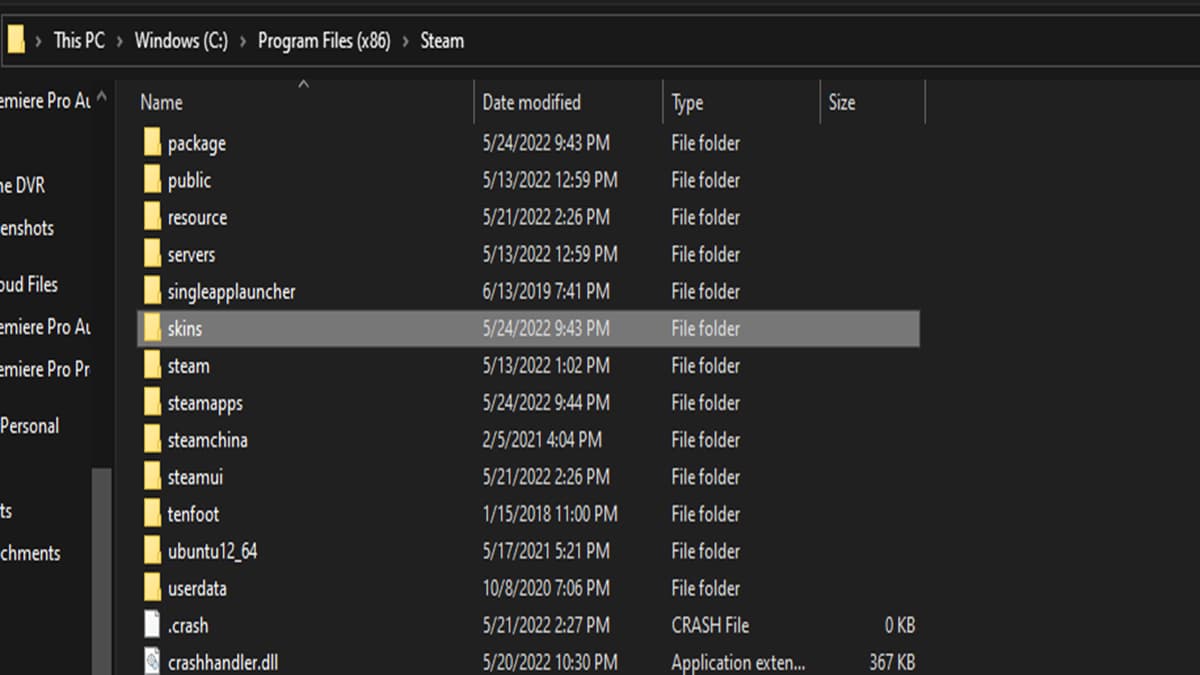Select Personal in the sidebar

[30, 425]
